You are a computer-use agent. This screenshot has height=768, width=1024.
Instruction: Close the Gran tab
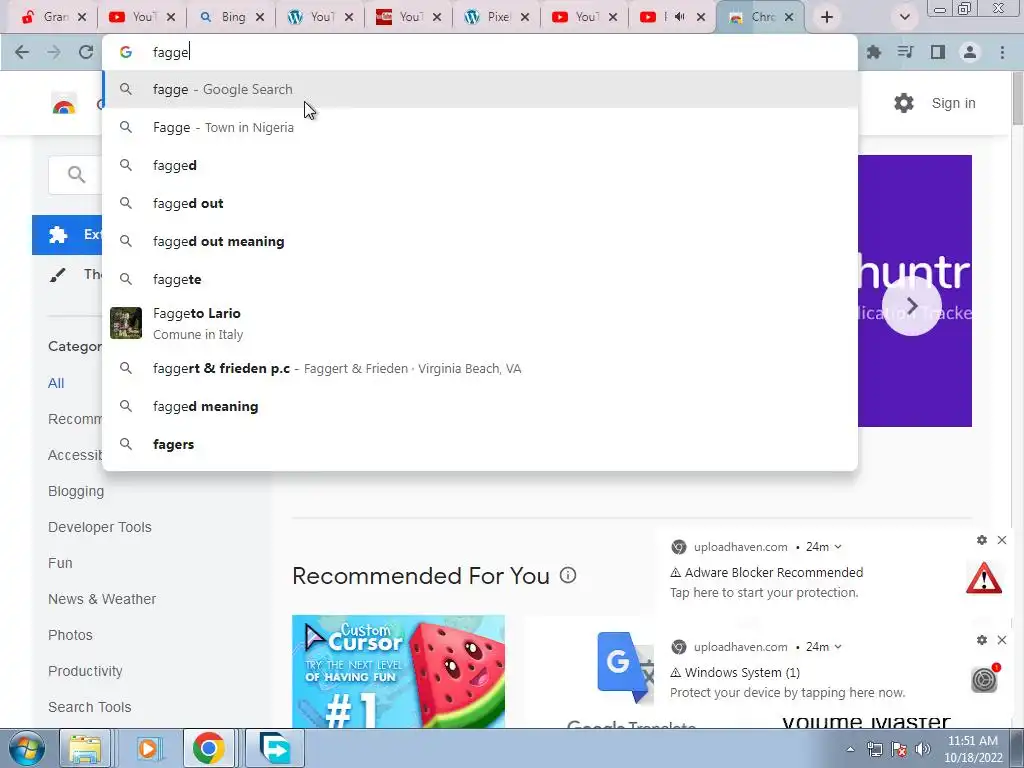(x=82, y=17)
